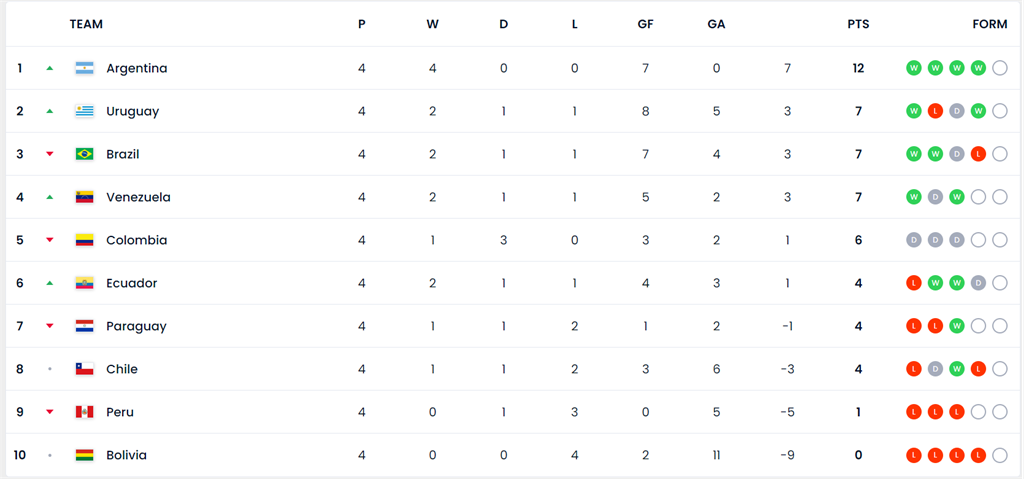Click the PTS column header
The image size is (1024, 479).
pyautogui.click(x=858, y=24)
